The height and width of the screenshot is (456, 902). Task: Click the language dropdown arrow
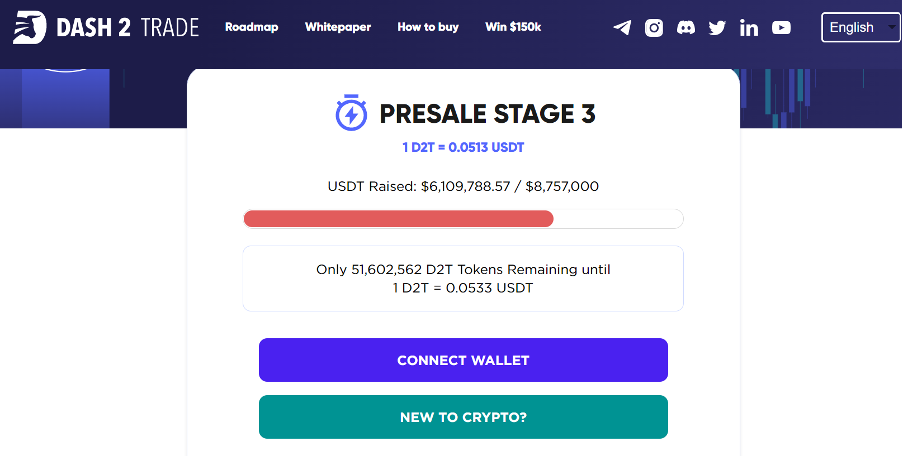(892, 27)
